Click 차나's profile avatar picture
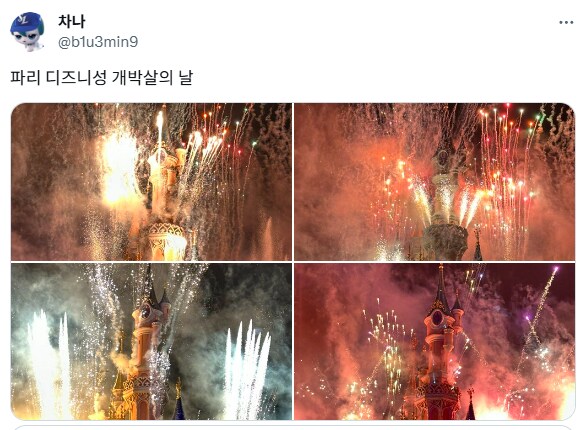 [x=27, y=32]
